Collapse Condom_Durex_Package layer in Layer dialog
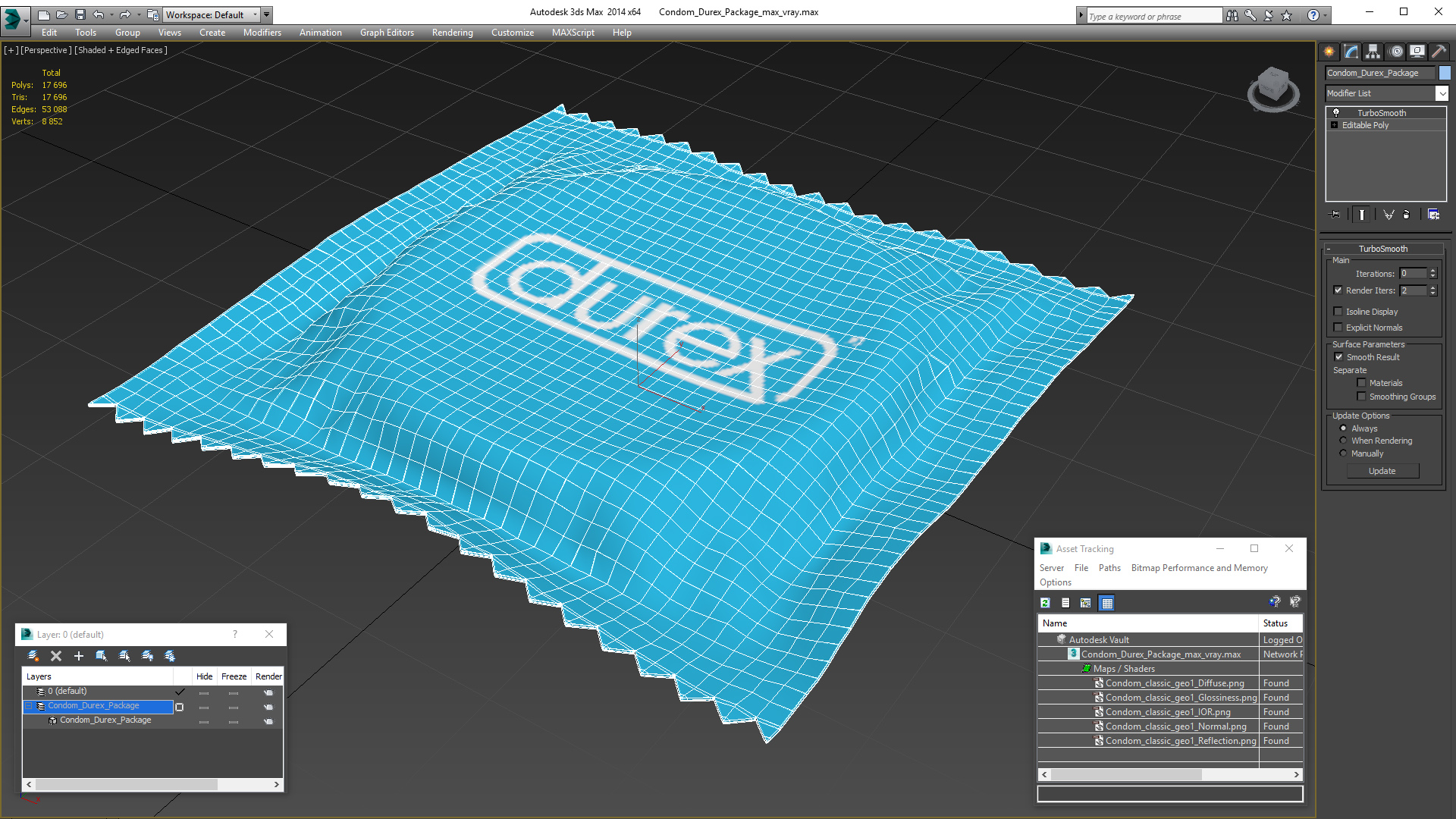This screenshot has width=1456, height=819. (29, 706)
